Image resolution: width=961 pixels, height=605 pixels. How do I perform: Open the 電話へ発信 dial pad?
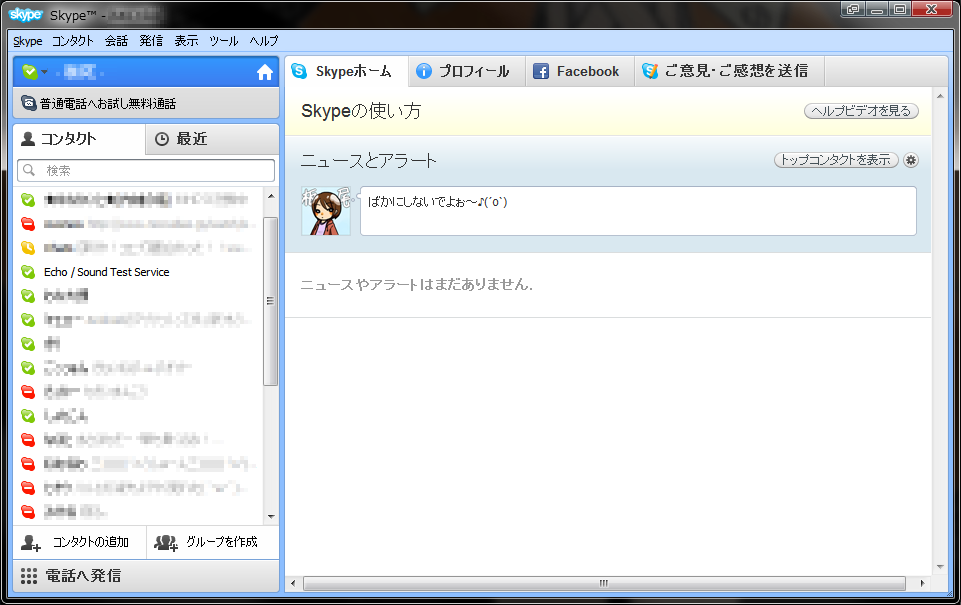click(x=146, y=576)
